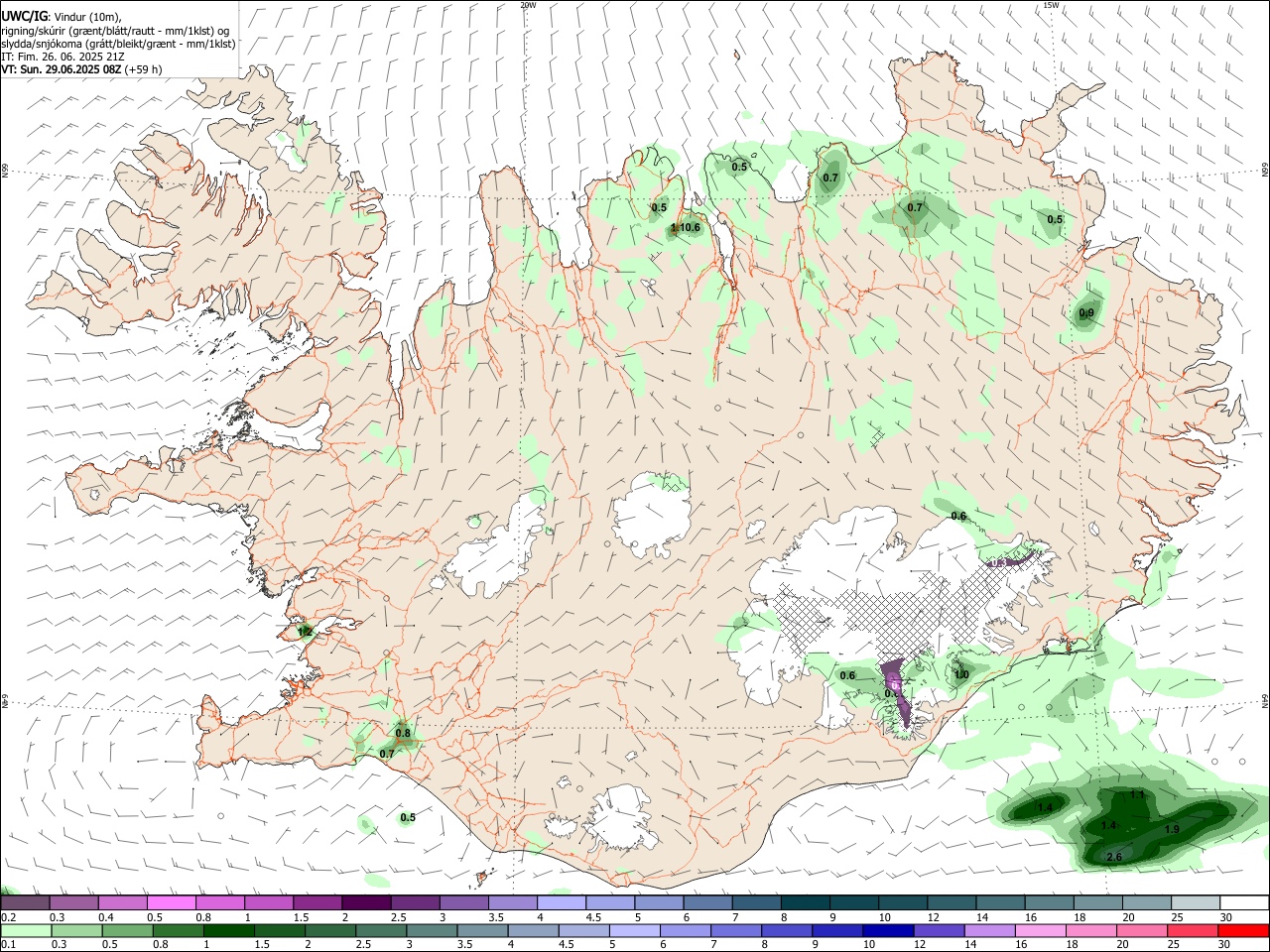Click the pale green 0.1 mm rain legend swatch
This screenshot has height=952, width=1270.
coord(25,930)
